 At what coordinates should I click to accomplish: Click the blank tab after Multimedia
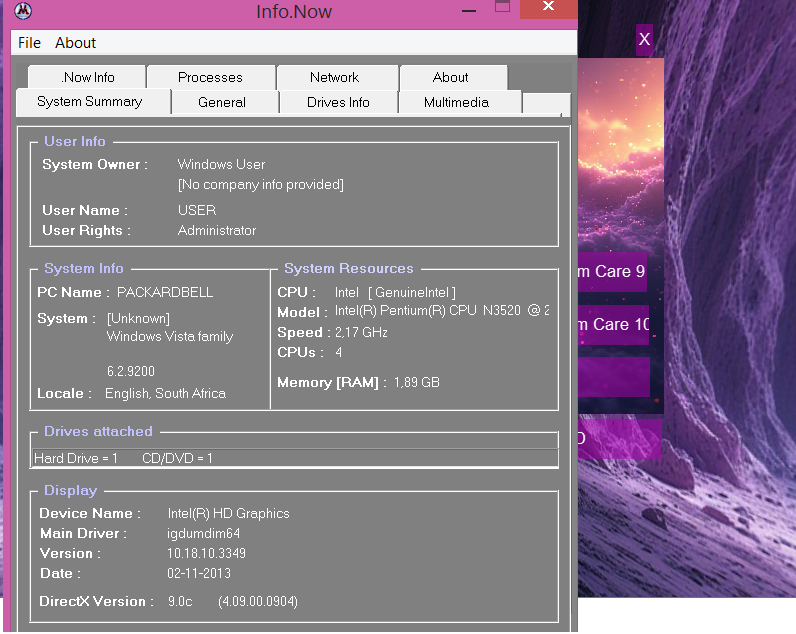click(546, 104)
